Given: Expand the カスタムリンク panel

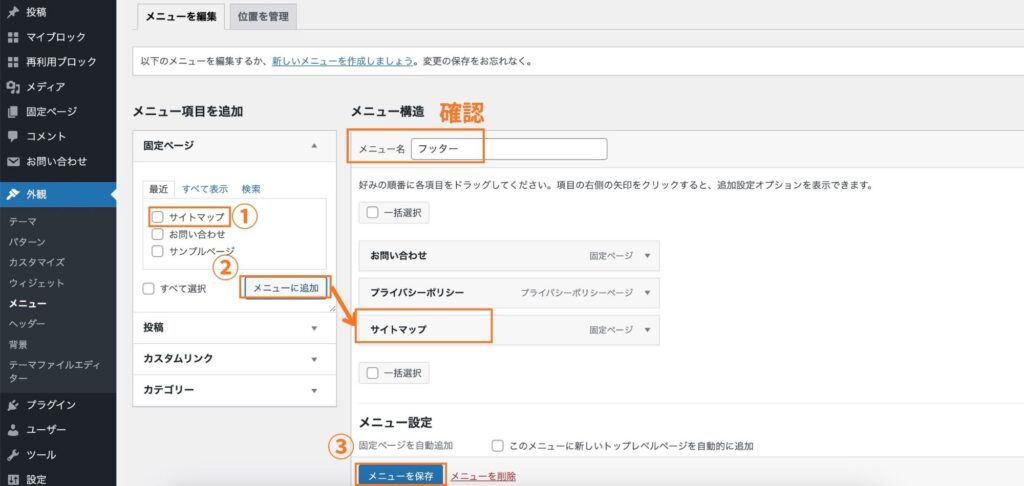Looking at the screenshot, I should tap(313, 358).
